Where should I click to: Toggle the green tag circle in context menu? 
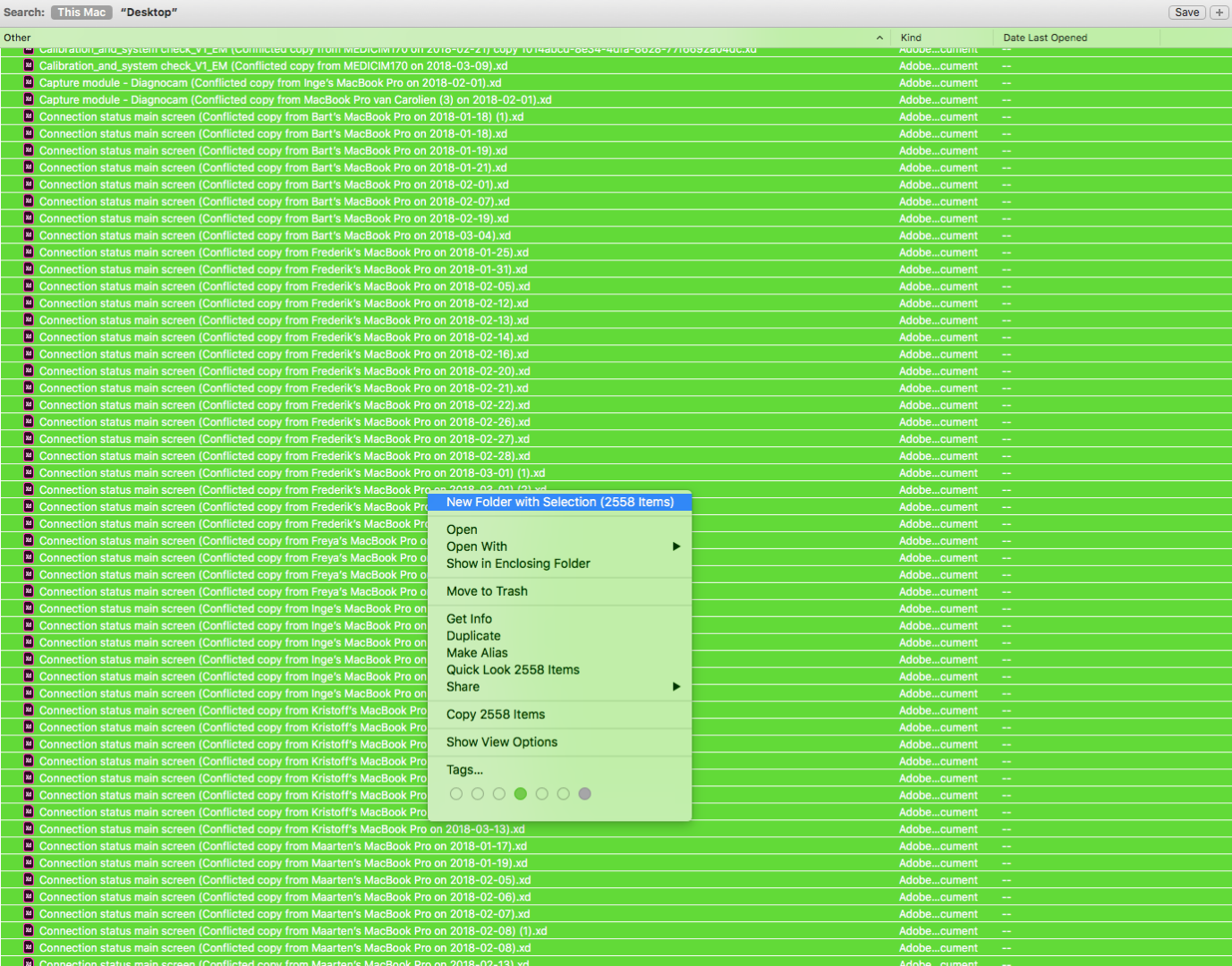(521, 793)
